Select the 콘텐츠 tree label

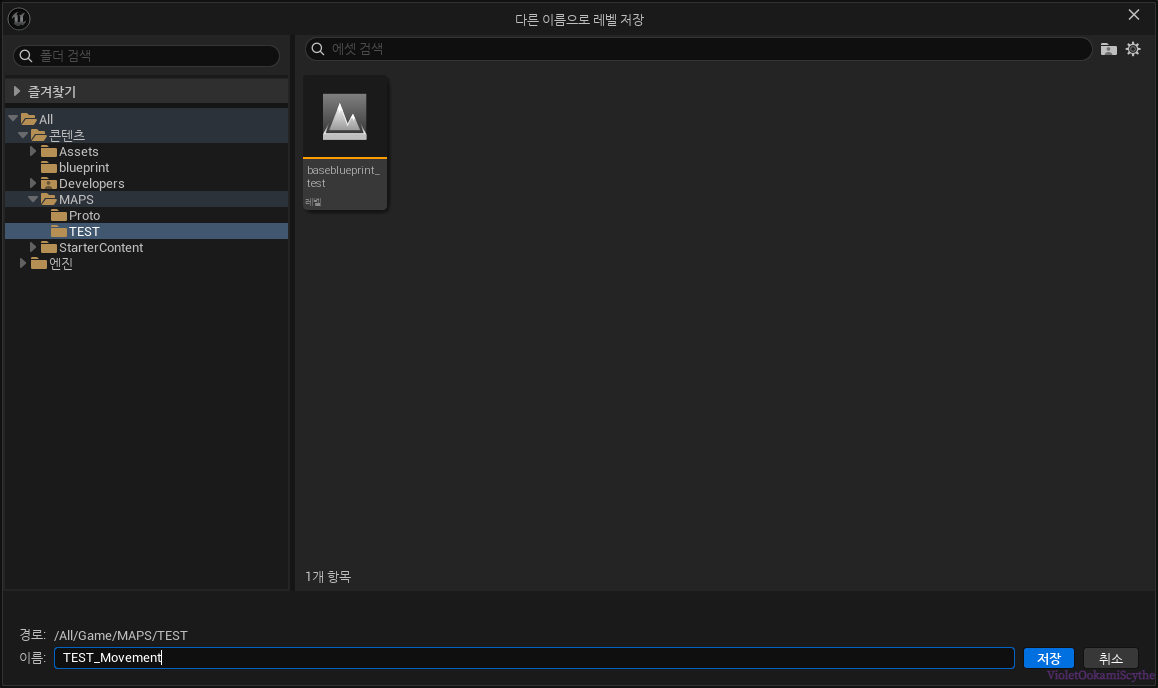(66, 135)
